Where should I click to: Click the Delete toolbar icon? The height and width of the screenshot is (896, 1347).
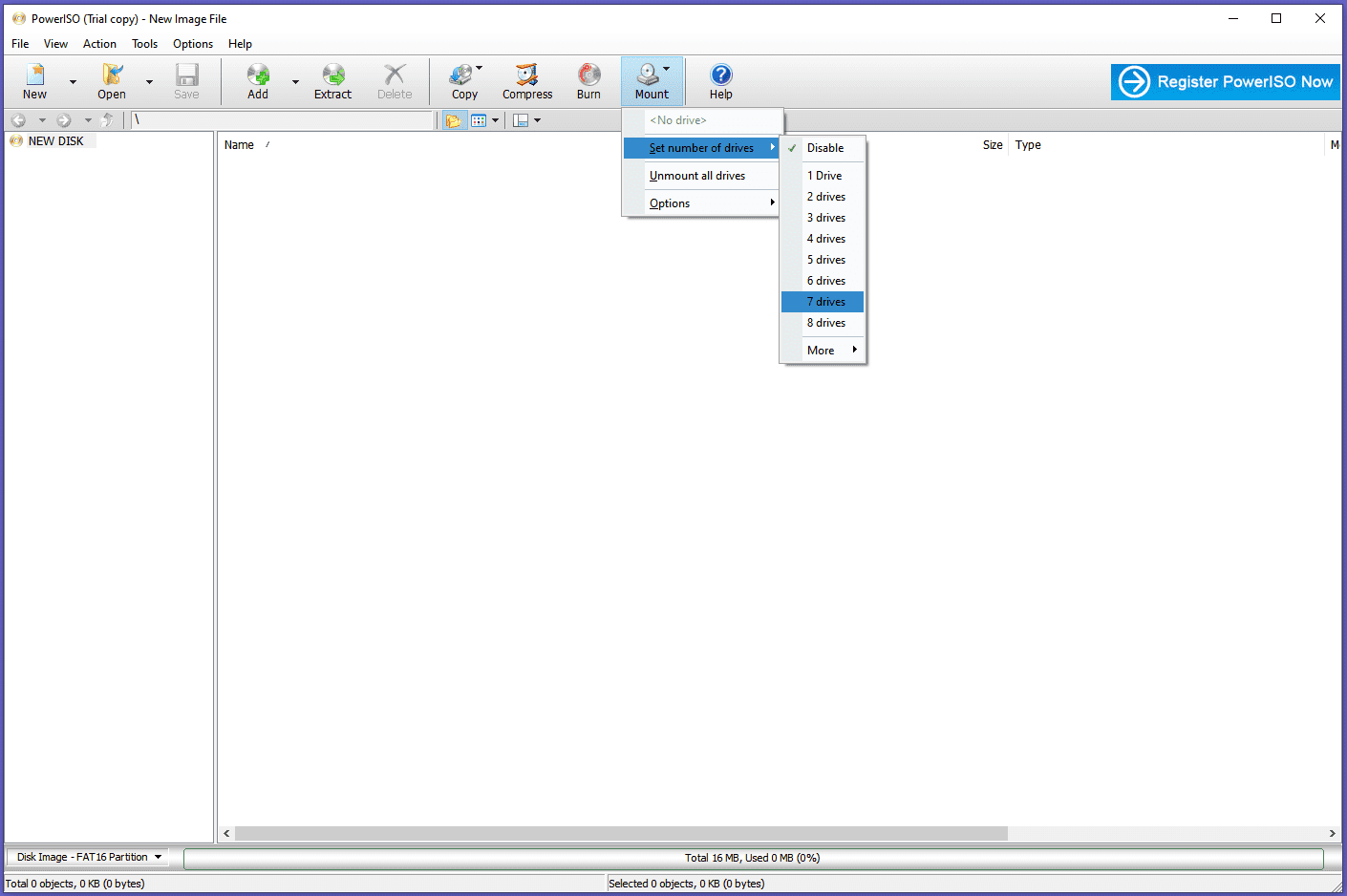click(395, 81)
